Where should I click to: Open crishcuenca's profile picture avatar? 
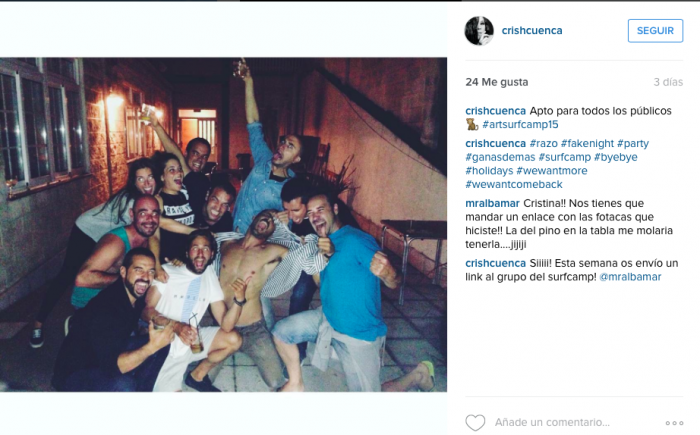tap(479, 31)
